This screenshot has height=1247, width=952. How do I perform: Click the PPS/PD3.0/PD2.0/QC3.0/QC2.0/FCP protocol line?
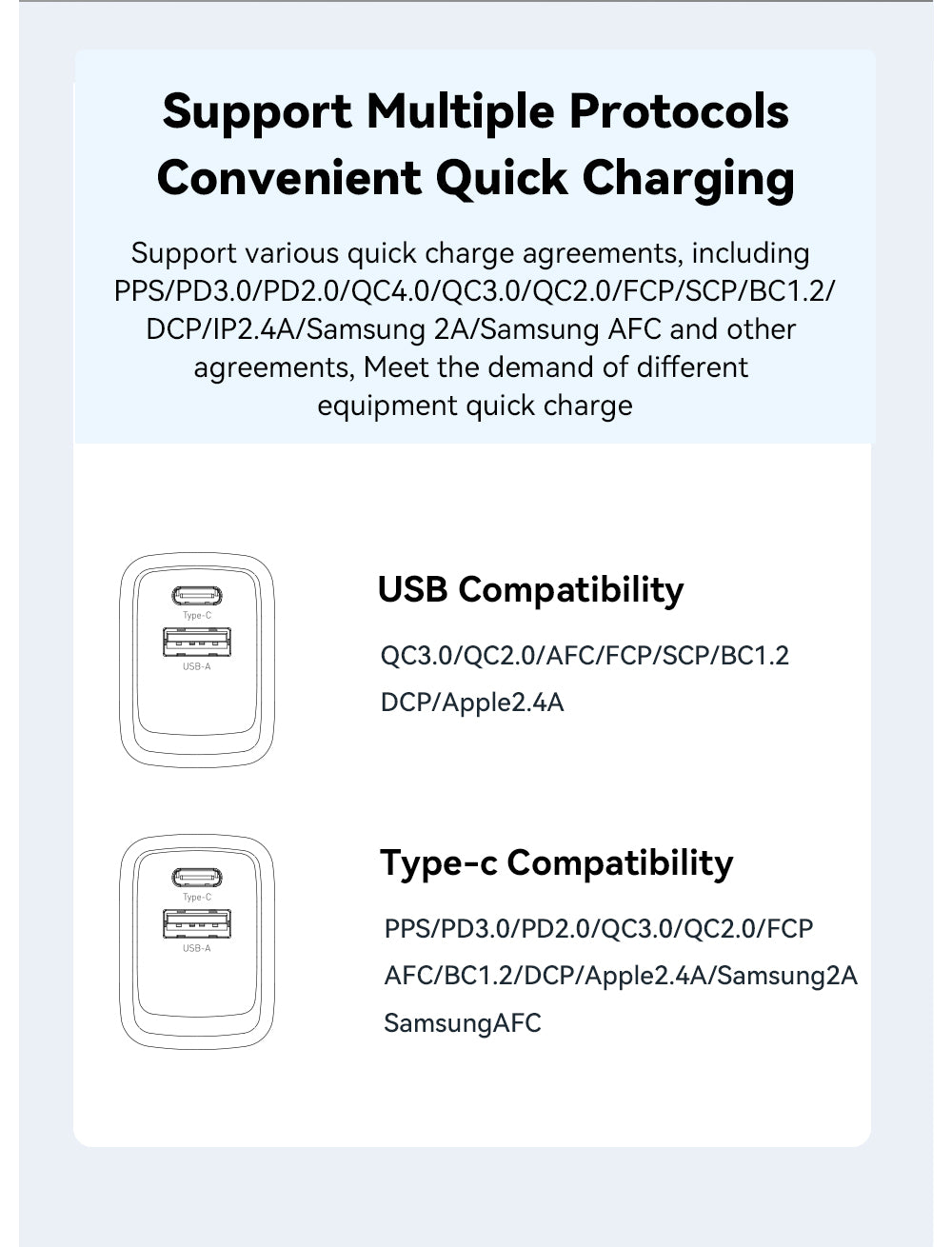599,928
